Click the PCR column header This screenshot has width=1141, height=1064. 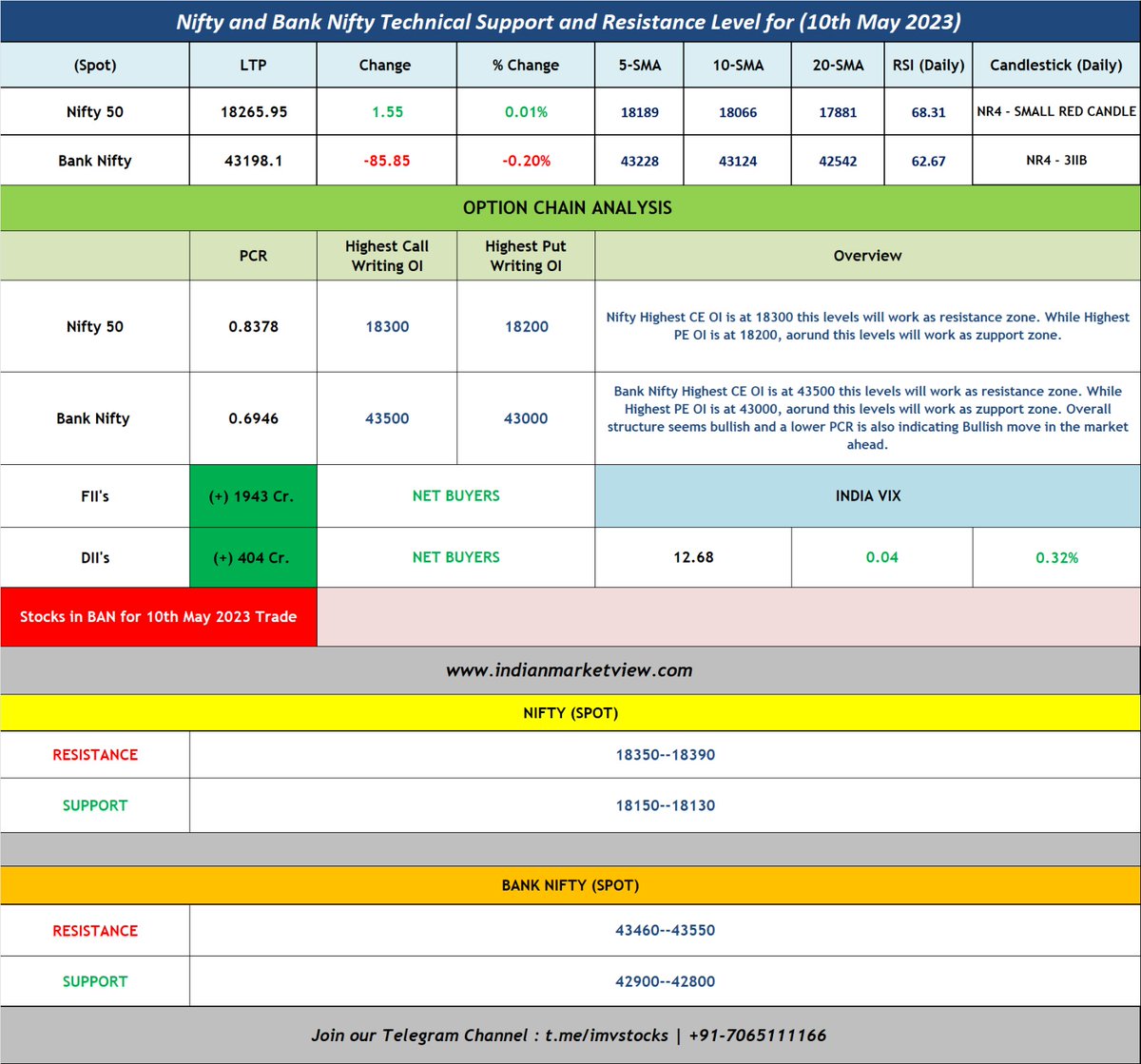click(x=253, y=256)
